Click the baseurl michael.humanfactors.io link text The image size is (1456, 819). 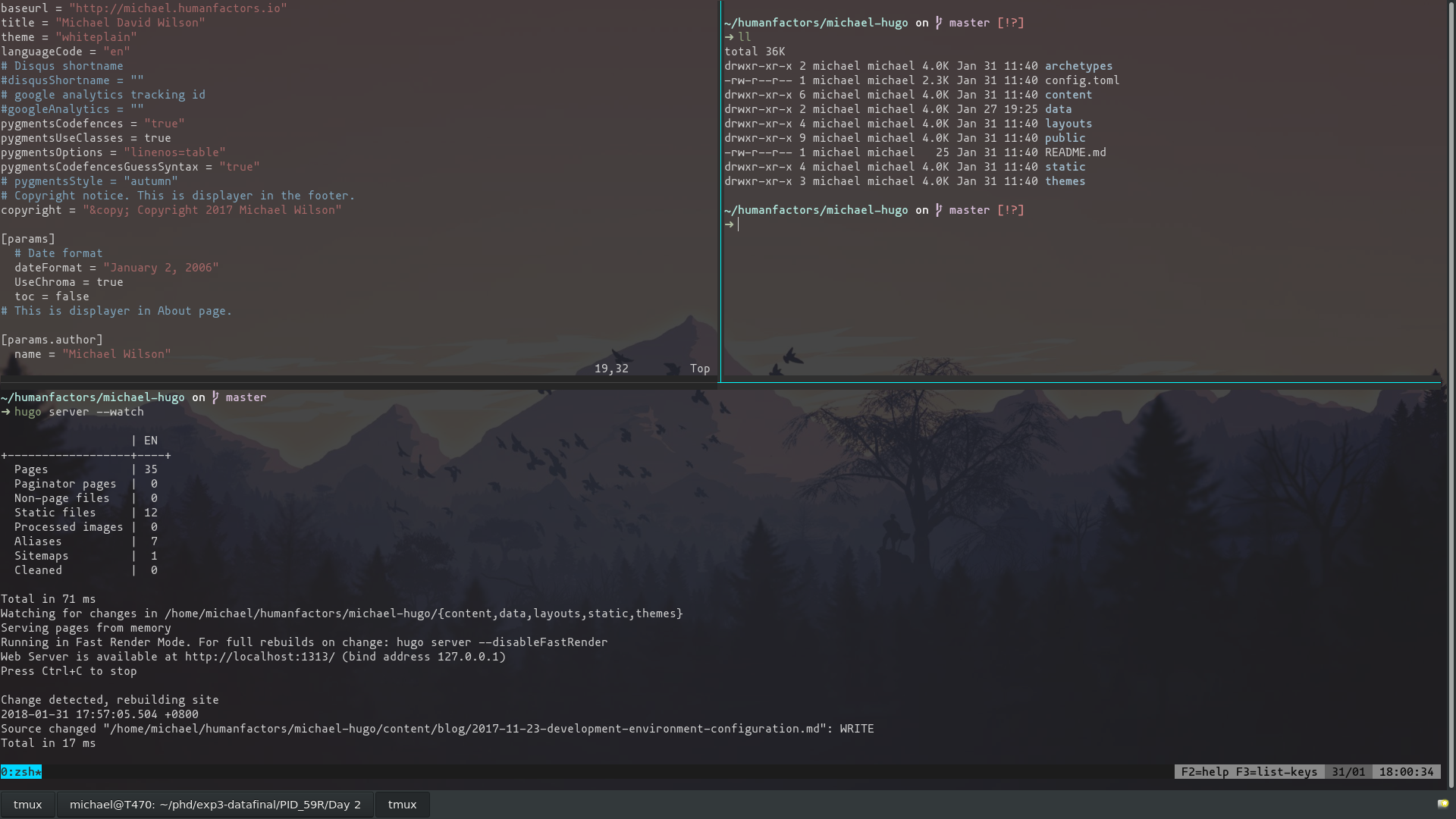[178, 8]
